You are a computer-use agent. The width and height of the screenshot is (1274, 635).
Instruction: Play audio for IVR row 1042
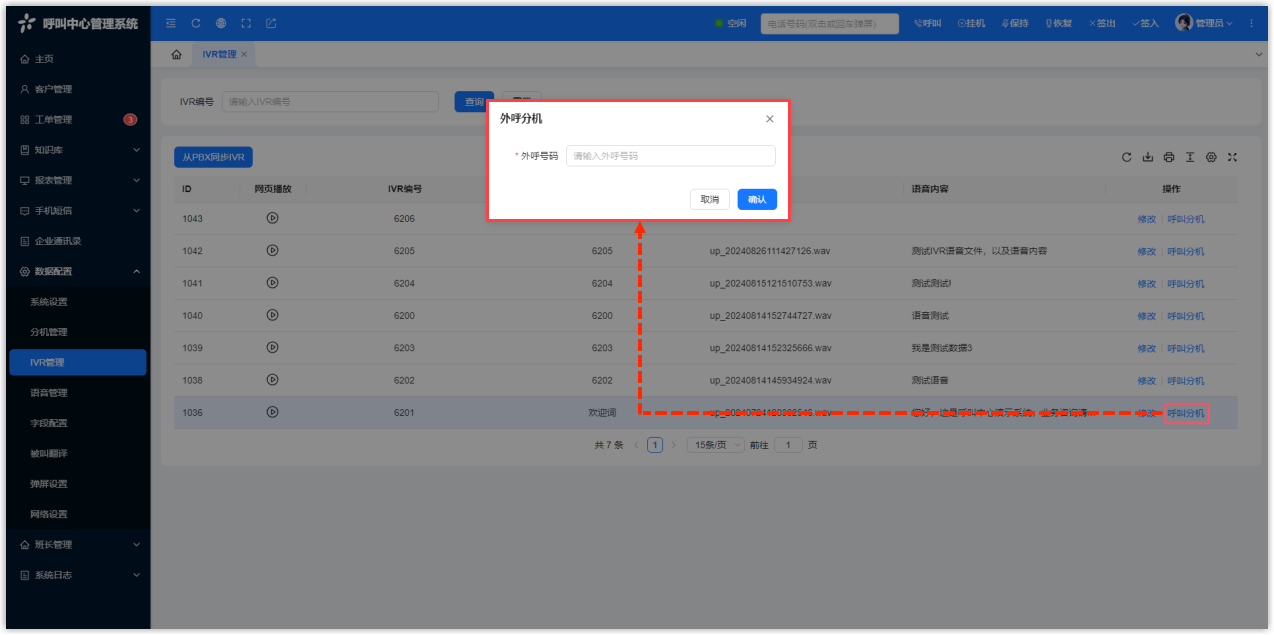pos(272,250)
